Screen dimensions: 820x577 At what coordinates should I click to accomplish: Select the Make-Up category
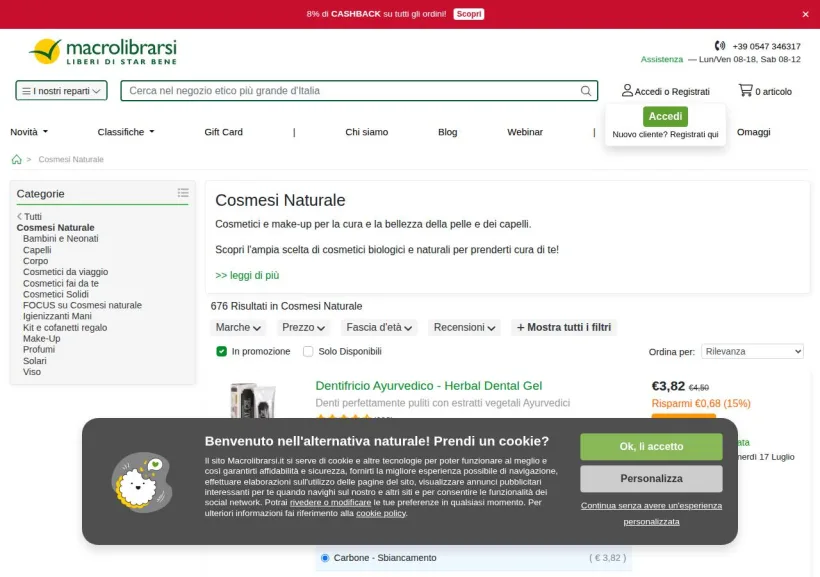click(41, 338)
